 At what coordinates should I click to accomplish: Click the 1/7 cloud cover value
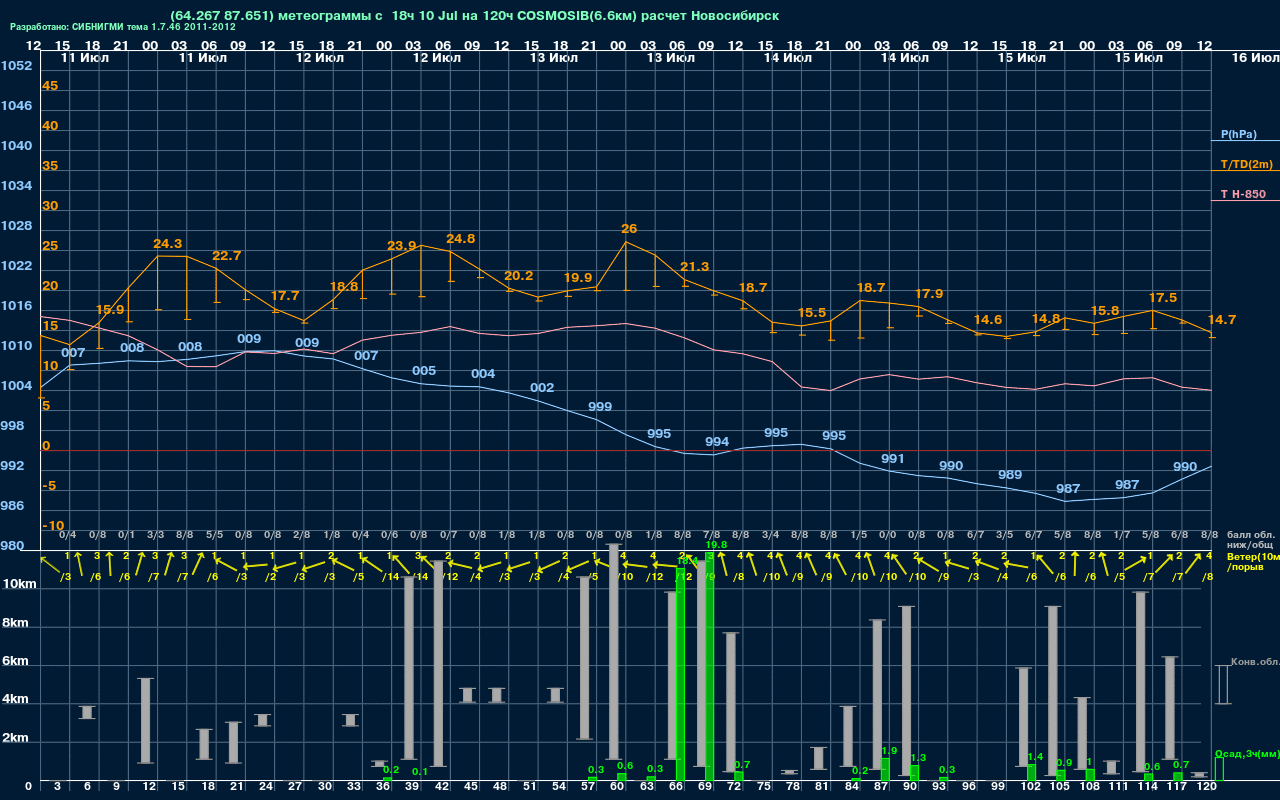click(1122, 535)
